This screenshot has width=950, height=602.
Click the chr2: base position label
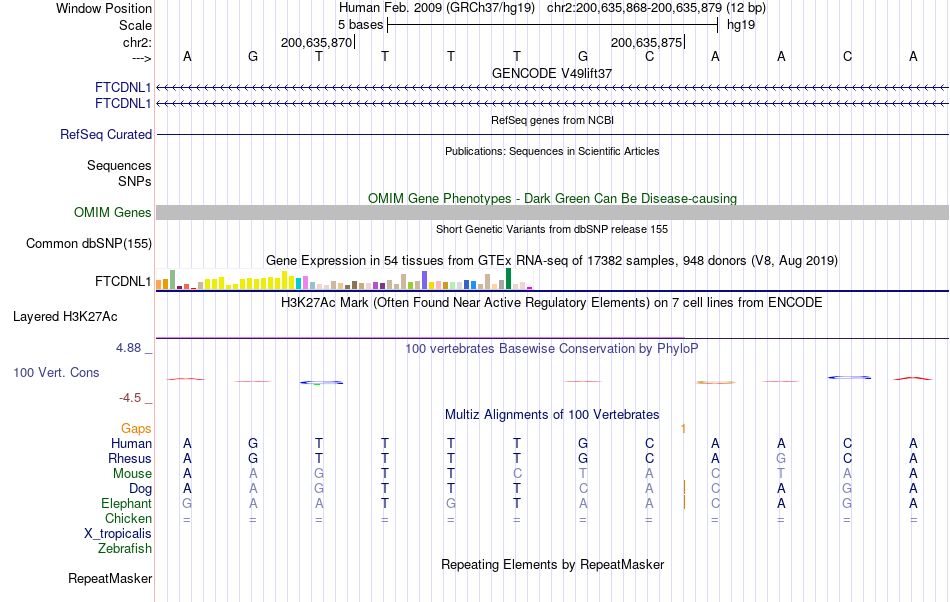coord(137,42)
